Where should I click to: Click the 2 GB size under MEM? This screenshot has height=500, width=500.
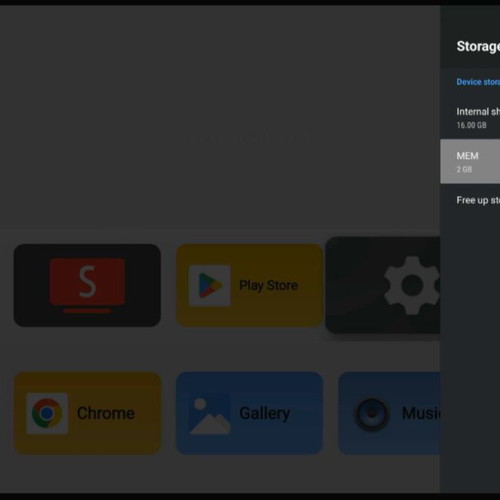(464, 169)
